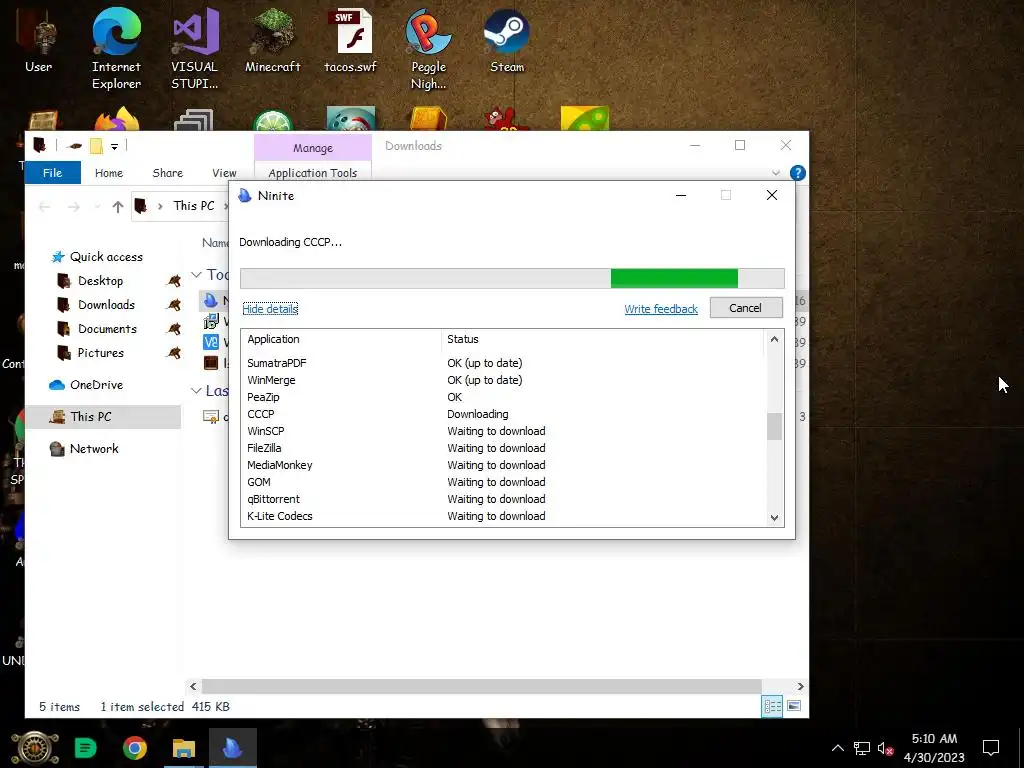Click the pin icon beside Desktop in Quick access
The width and height of the screenshot is (1024, 768).
(174, 281)
